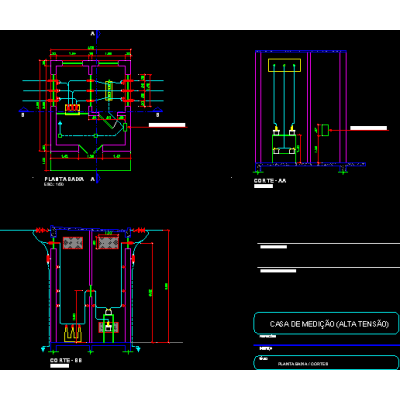Click the CASA DE MEDIÇÃO (ALTA TENSÃO) title
400x400 pixels.
pos(329,324)
